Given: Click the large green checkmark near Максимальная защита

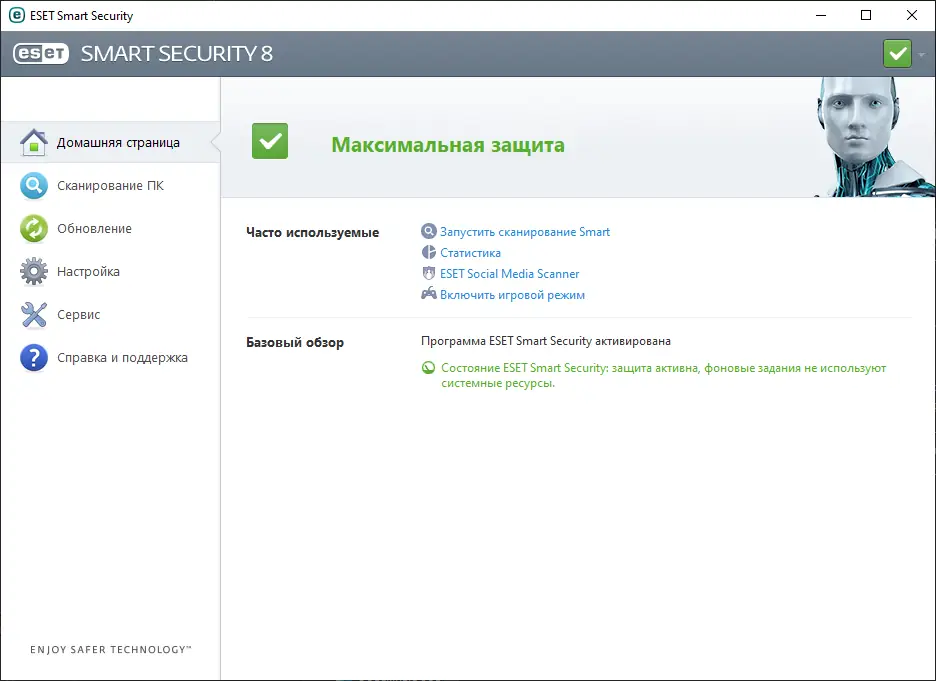Looking at the screenshot, I should 269,141.
